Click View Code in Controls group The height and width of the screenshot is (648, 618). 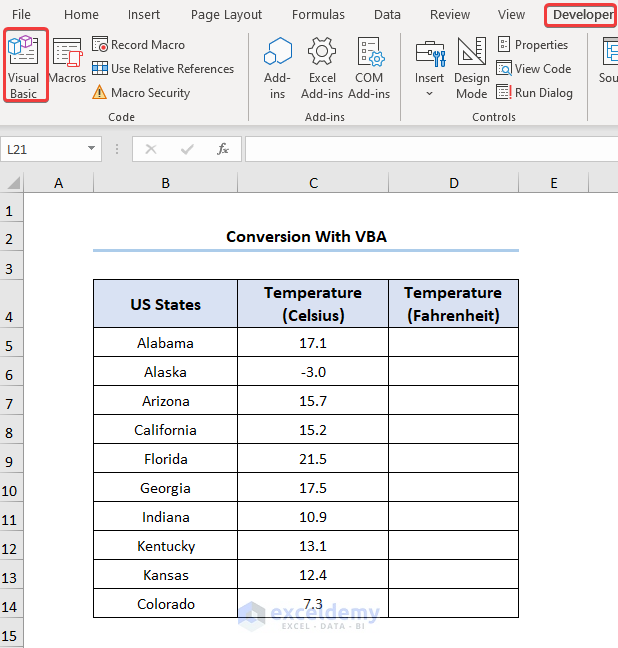[534, 69]
